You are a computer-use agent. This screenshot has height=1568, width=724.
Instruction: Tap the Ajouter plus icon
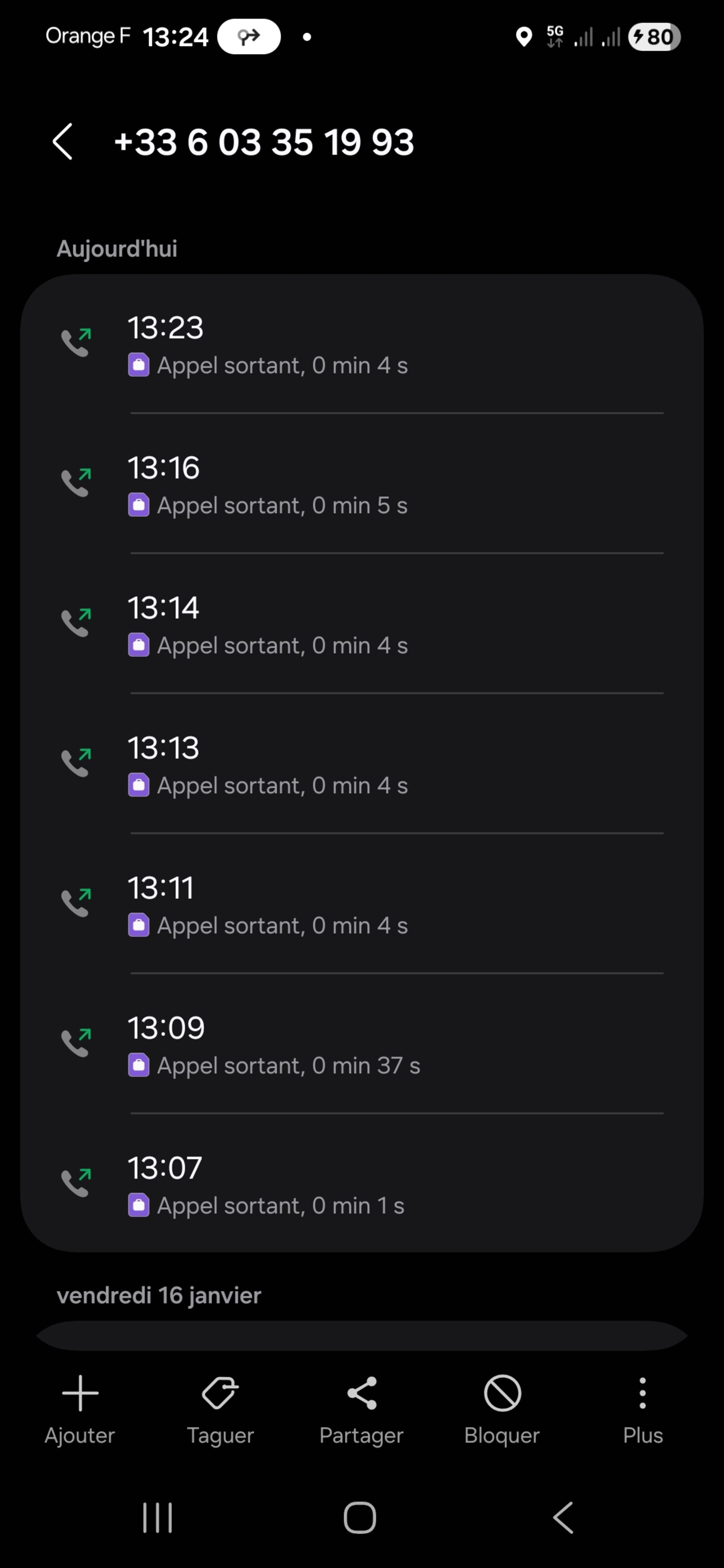[80, 1393]
